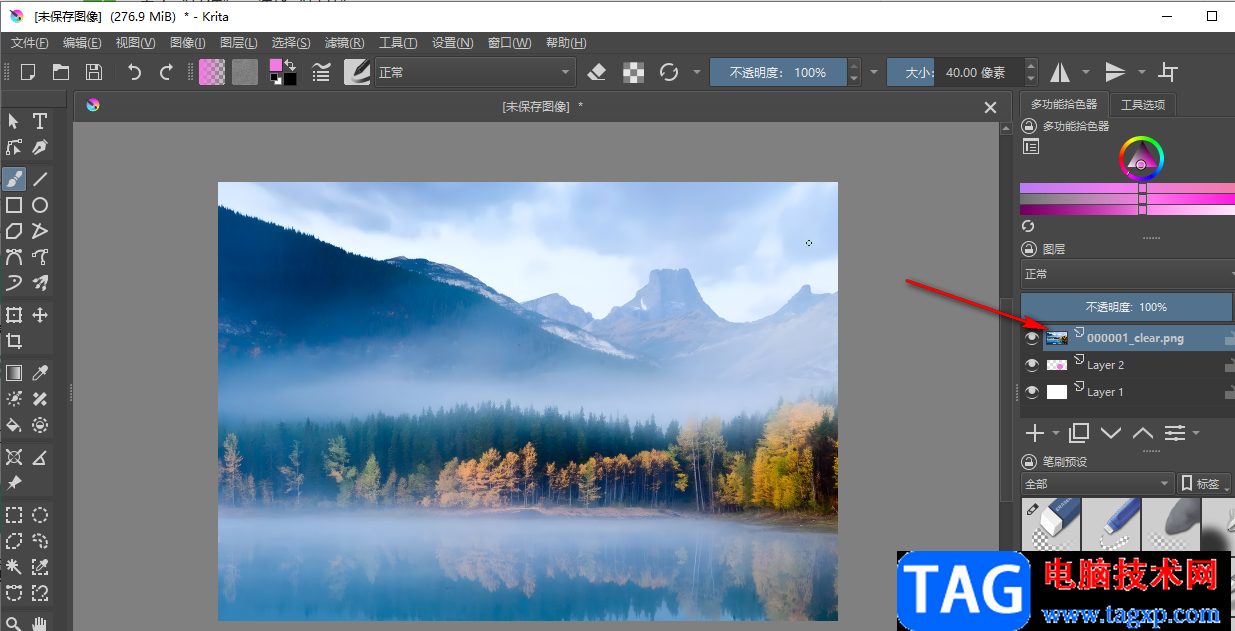
Task: Switch to the 工具选项 tab
Action: pos(1142,104)
